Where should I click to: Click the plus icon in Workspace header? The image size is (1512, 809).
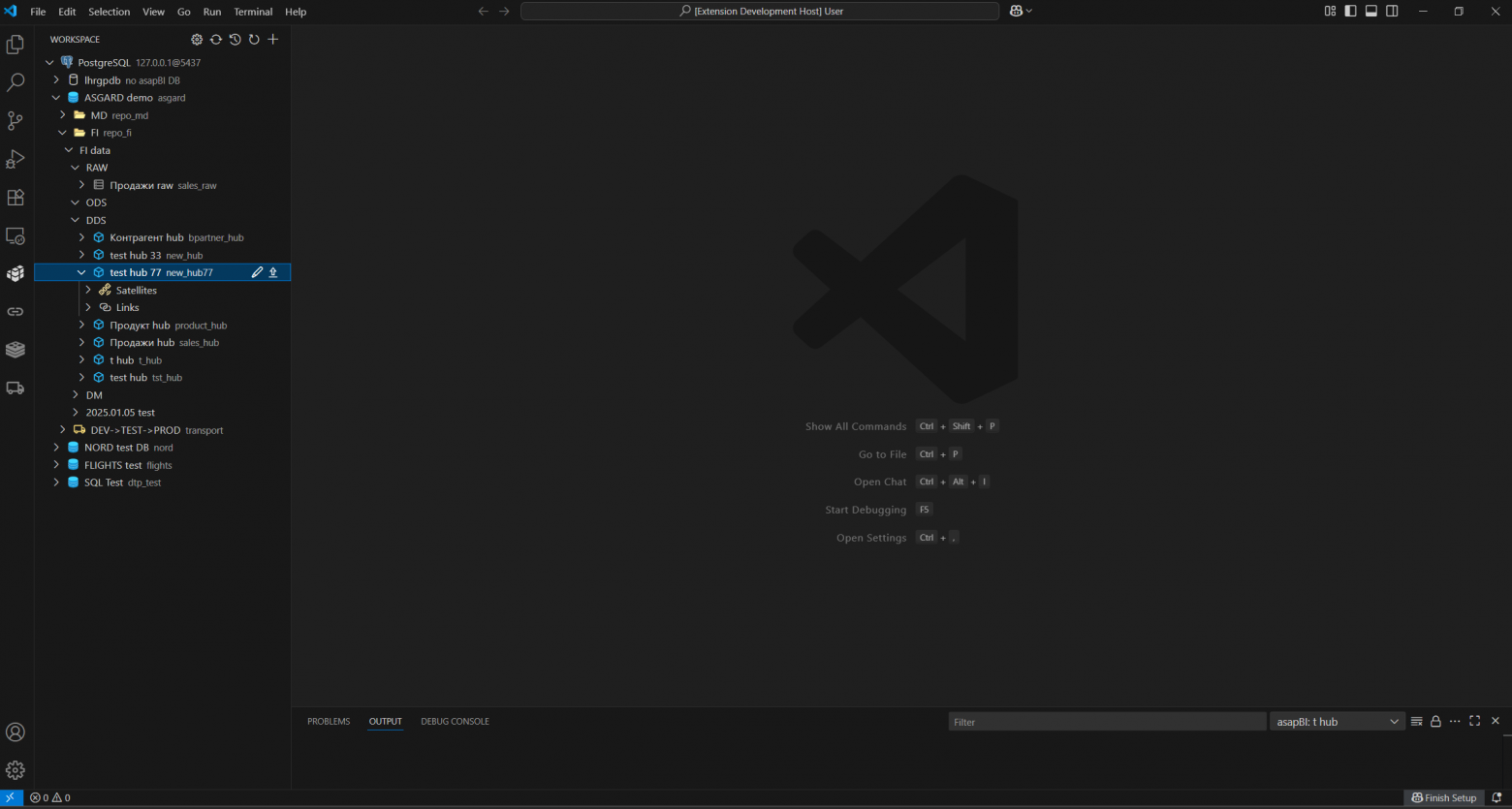[x=273, y=40]
